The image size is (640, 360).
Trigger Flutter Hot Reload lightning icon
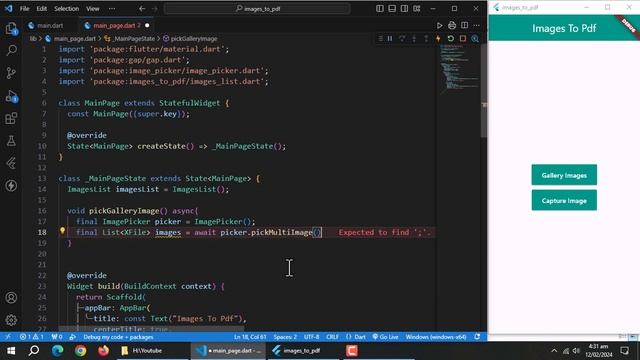(x=438, y=38)
